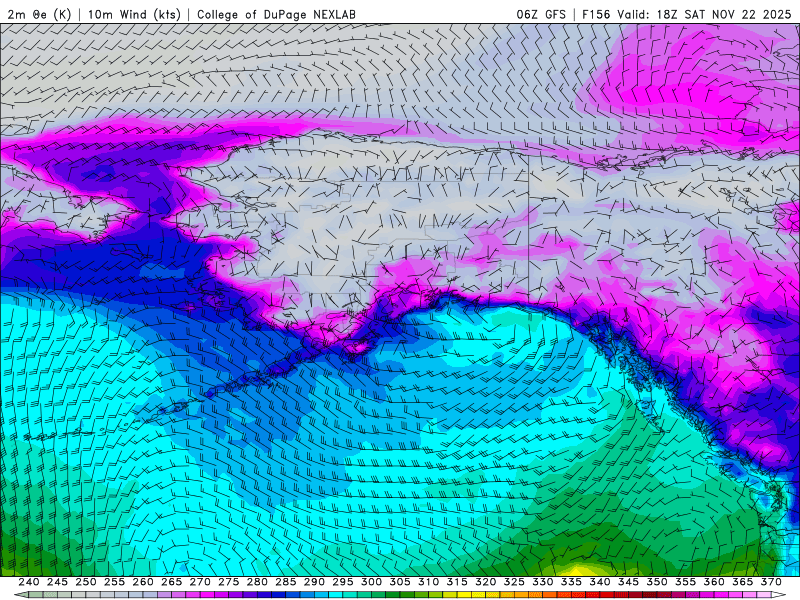Click the '2m θe (K)' header label
The width and height of the screenshot is (800, 600).
pos(39,14)
